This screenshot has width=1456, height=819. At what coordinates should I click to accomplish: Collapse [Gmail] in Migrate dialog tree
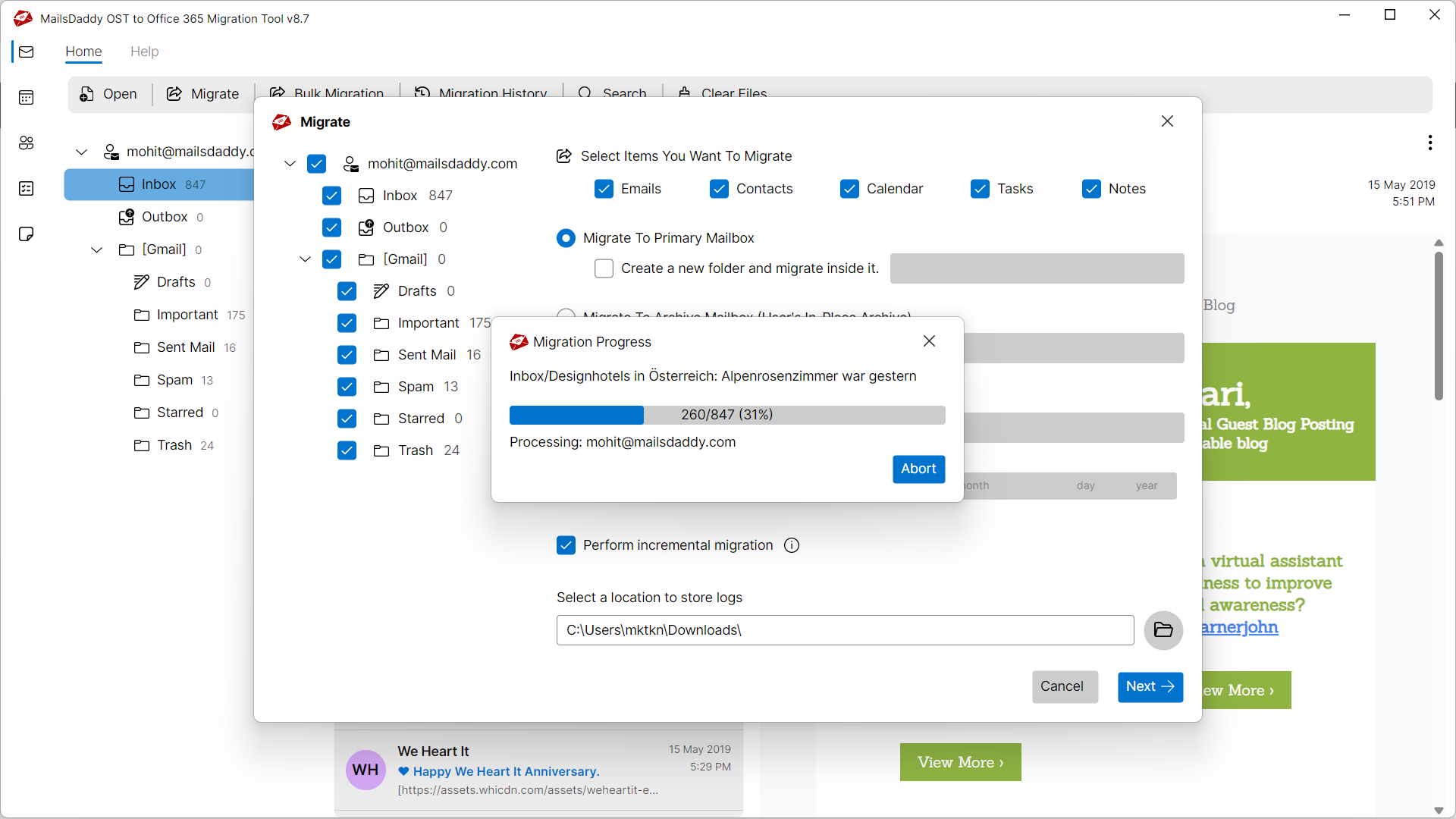[x=305, y=259]
